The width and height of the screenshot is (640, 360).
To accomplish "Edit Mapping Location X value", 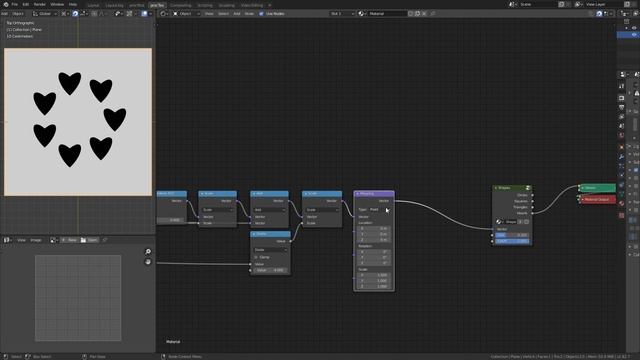I will pyautogui.click(x=373, y=228).
